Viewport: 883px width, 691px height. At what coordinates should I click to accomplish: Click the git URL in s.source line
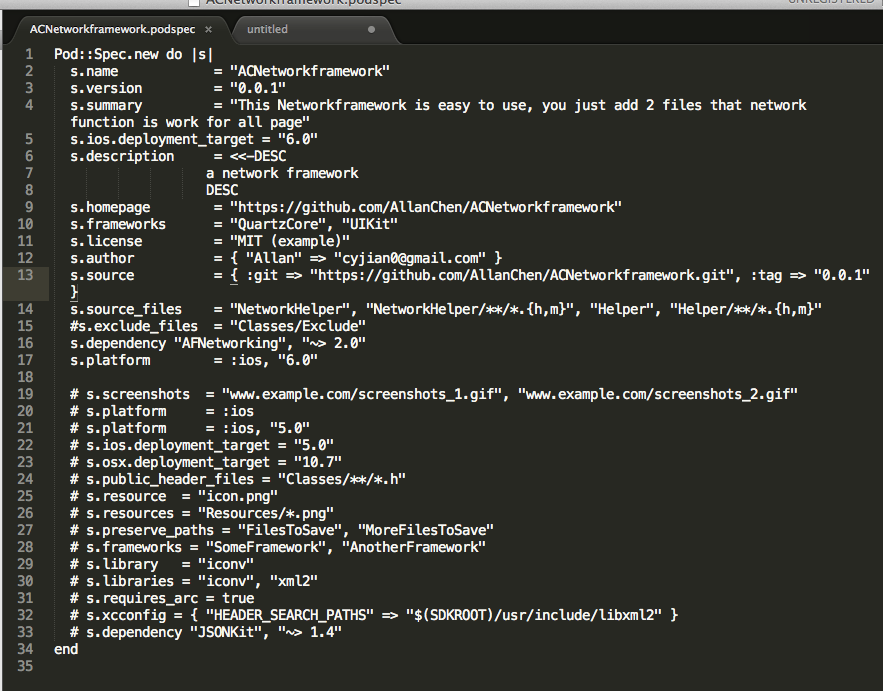pyautogui.click(x=521, y=275)
